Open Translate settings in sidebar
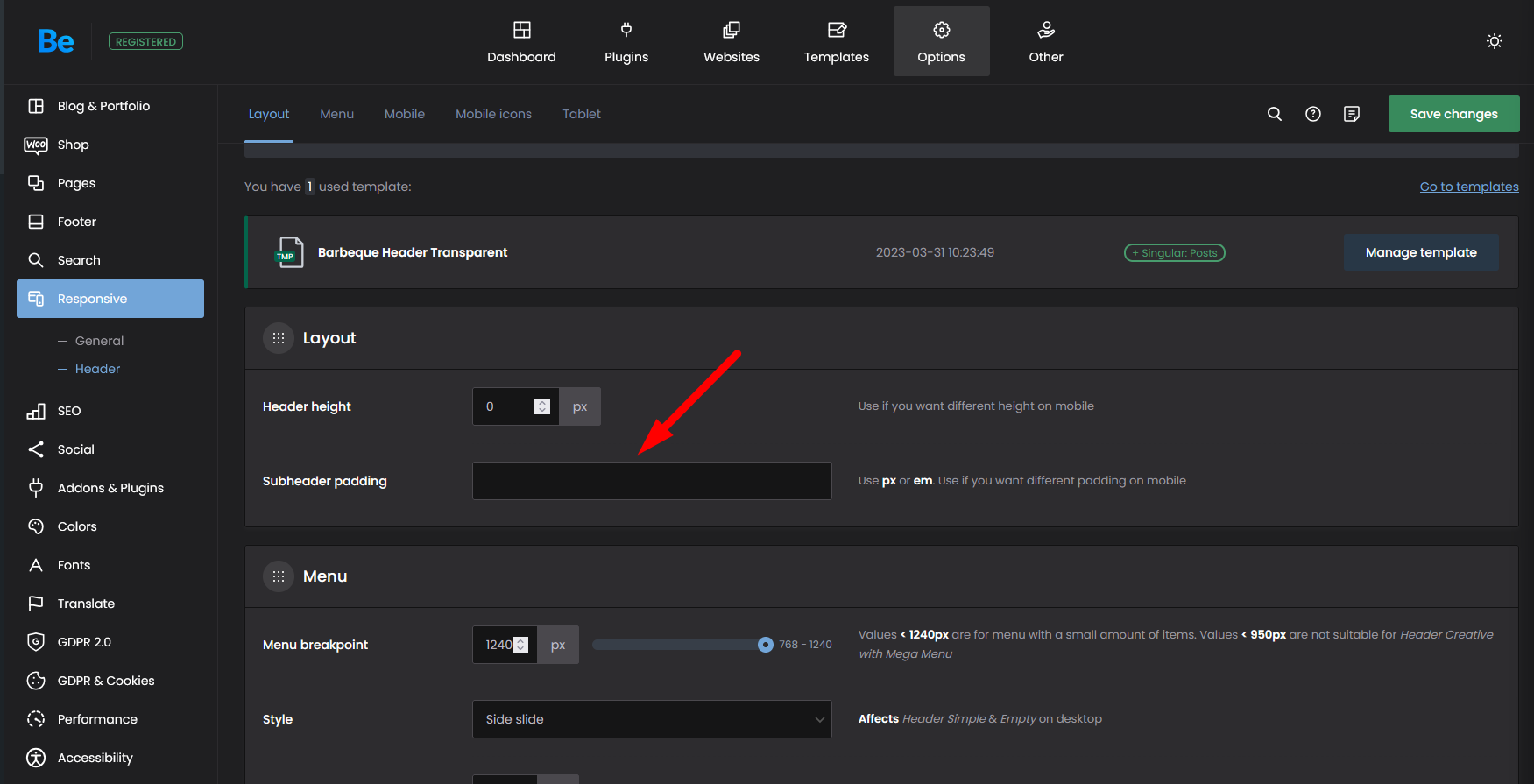 [x=110, y=604]
